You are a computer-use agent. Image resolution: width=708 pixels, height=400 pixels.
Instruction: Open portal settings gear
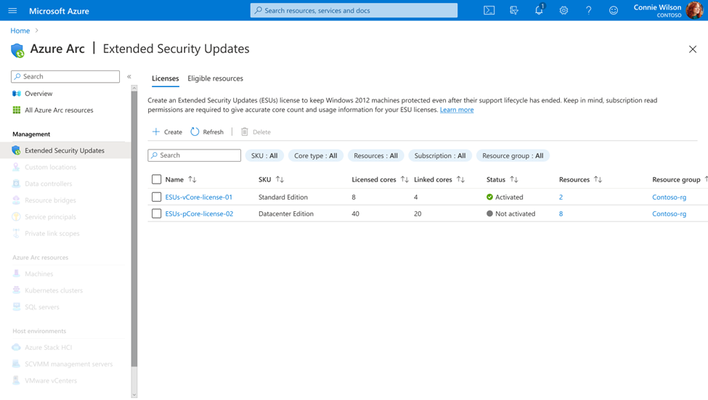(564, 10)
